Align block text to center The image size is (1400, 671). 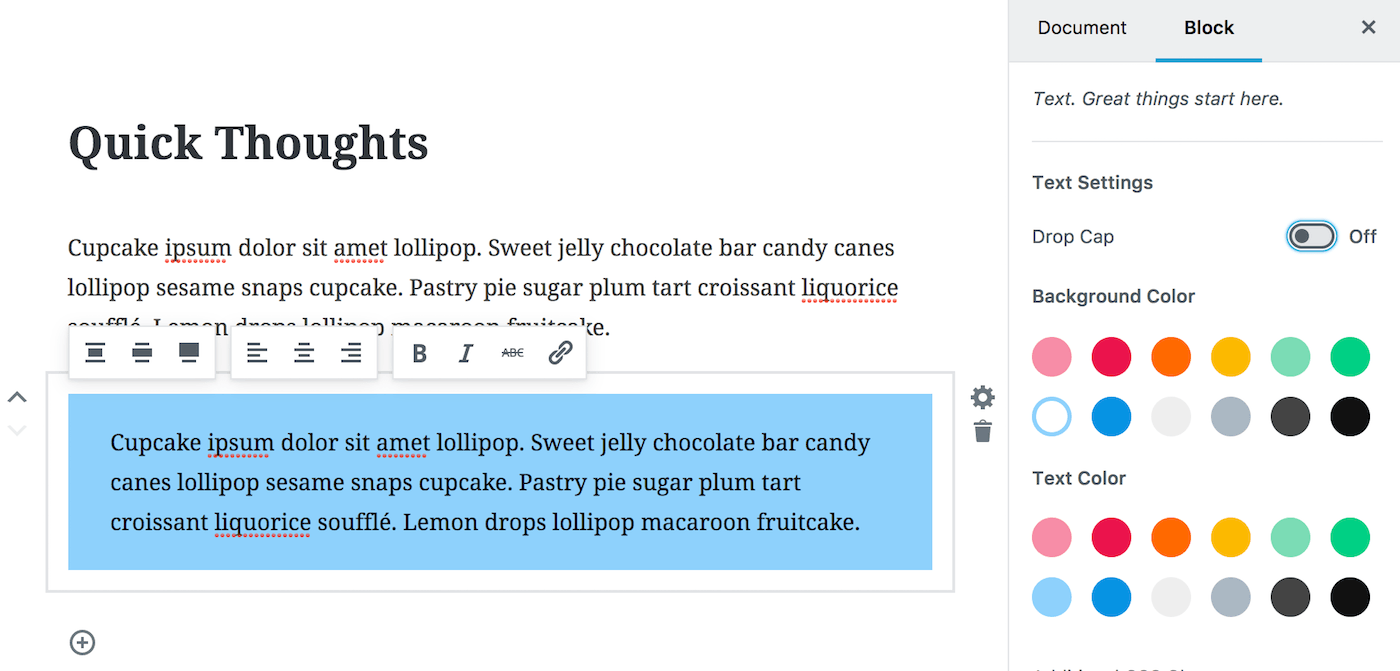point(304,353)
